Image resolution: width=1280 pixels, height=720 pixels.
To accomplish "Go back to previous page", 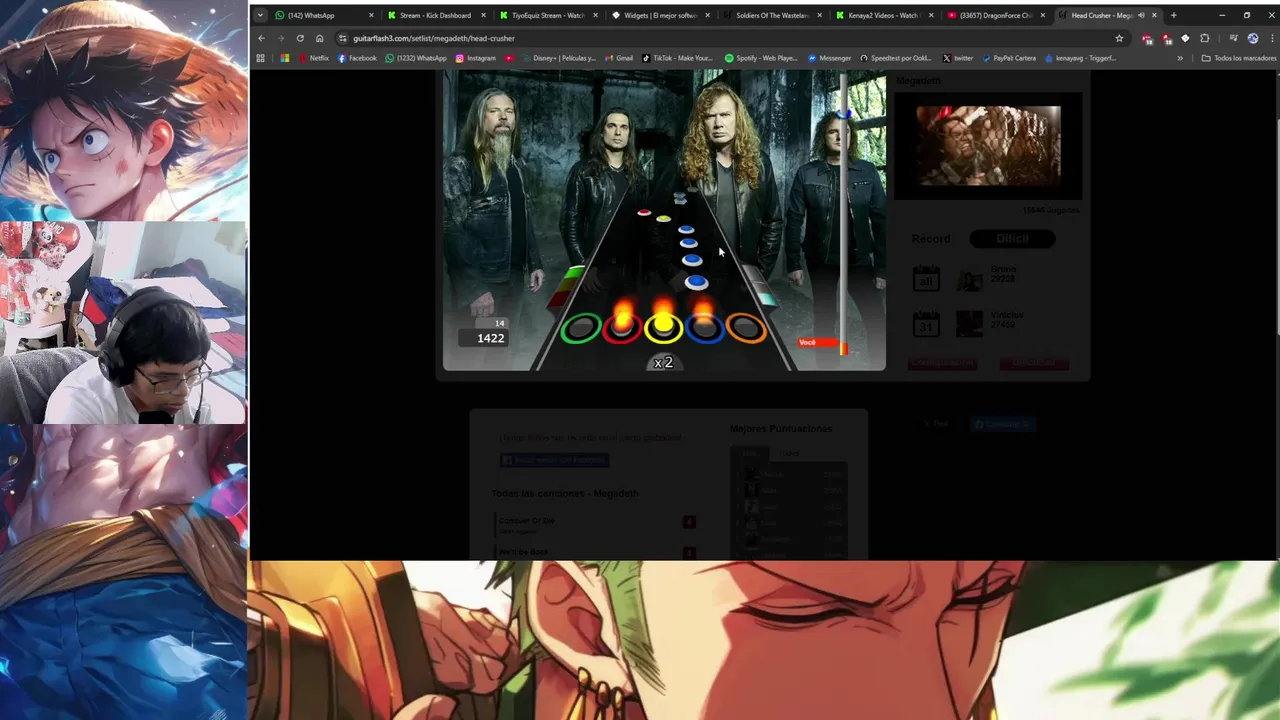I will tap(261, 38).
